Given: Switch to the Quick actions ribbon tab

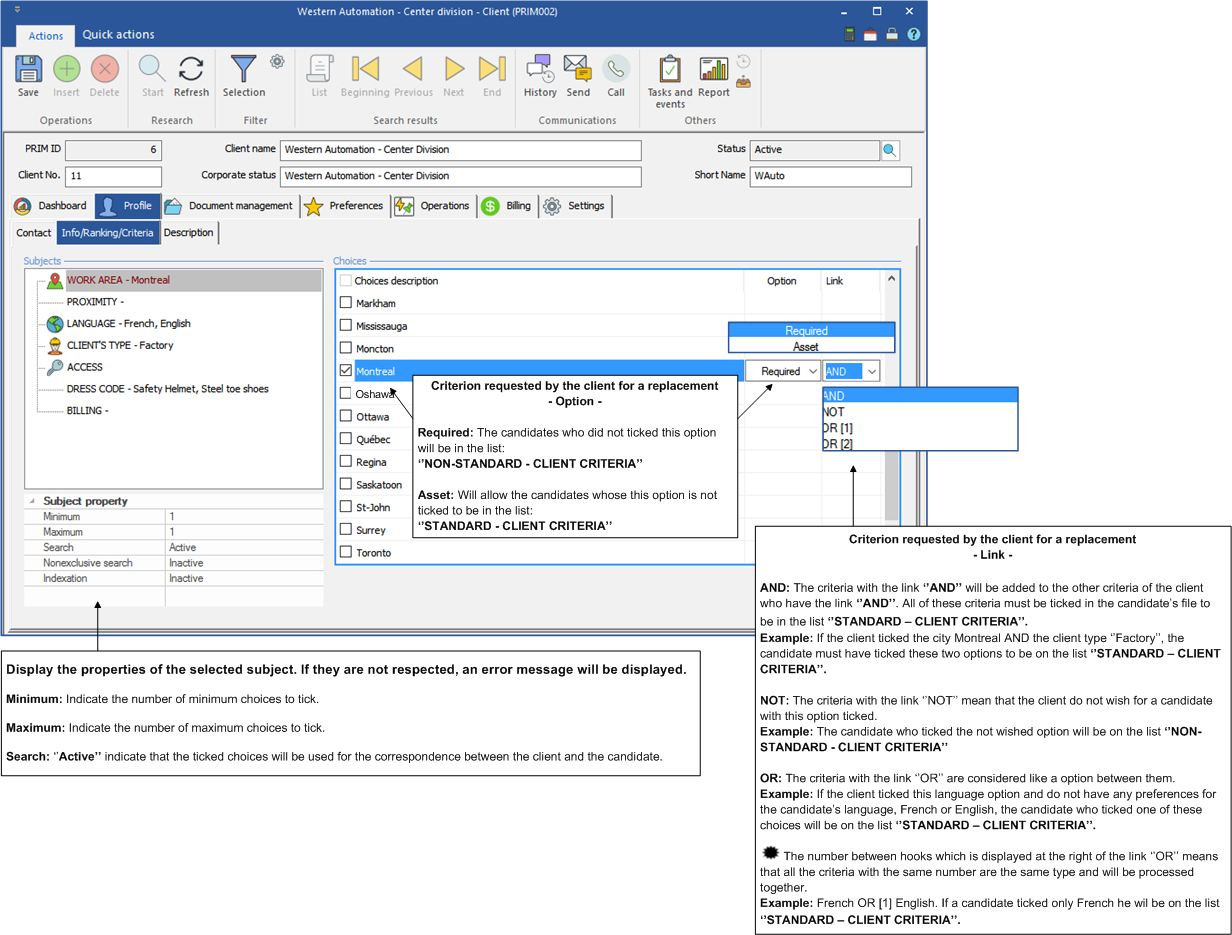Looking at the screenshot, I should tap(118, 34).
